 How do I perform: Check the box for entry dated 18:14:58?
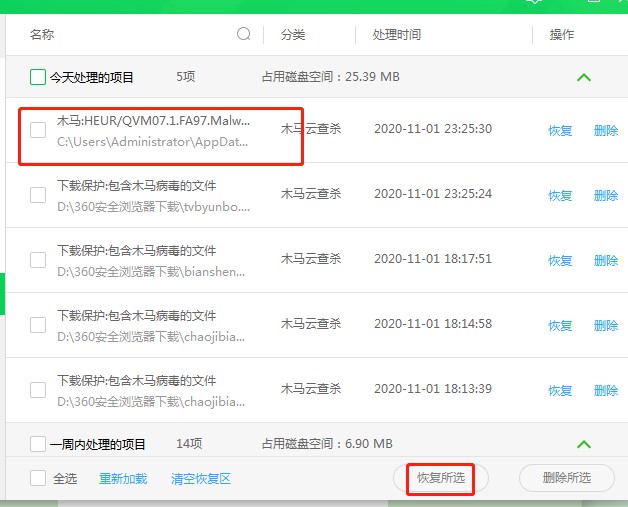click(x=38, y=325)
